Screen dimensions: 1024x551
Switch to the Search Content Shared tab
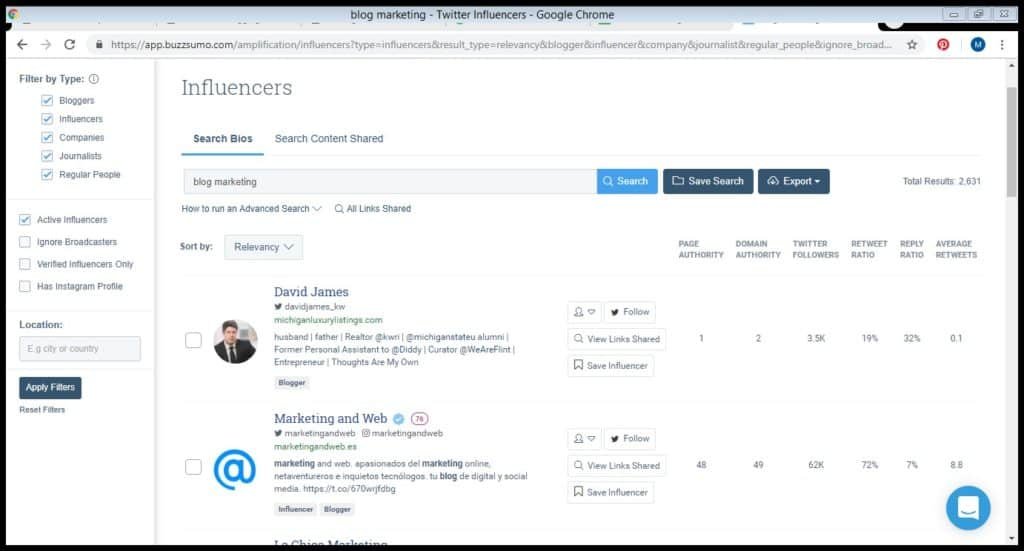click(x=329, y=138)
